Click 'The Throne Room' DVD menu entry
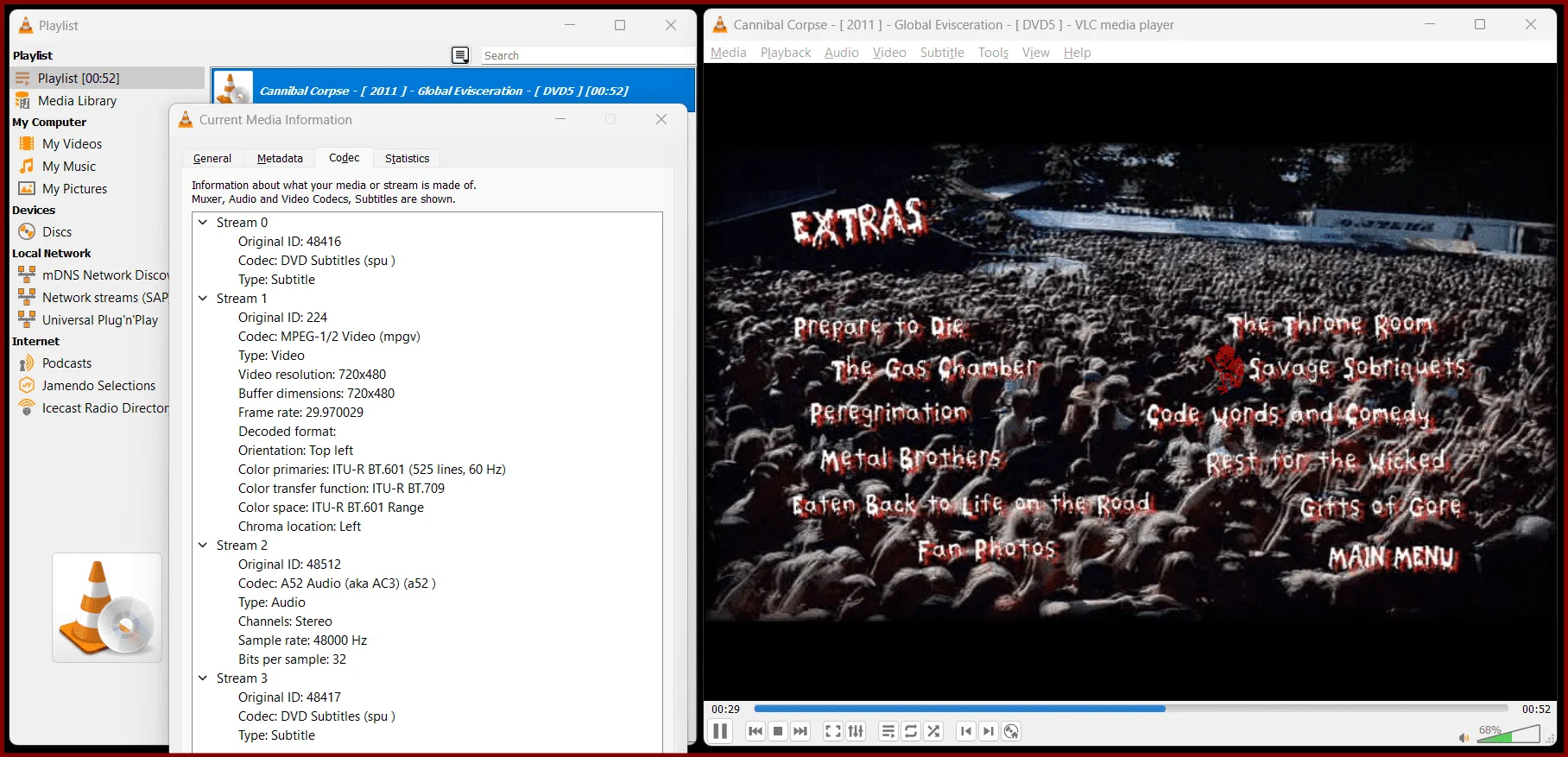 coord(1331,325)
